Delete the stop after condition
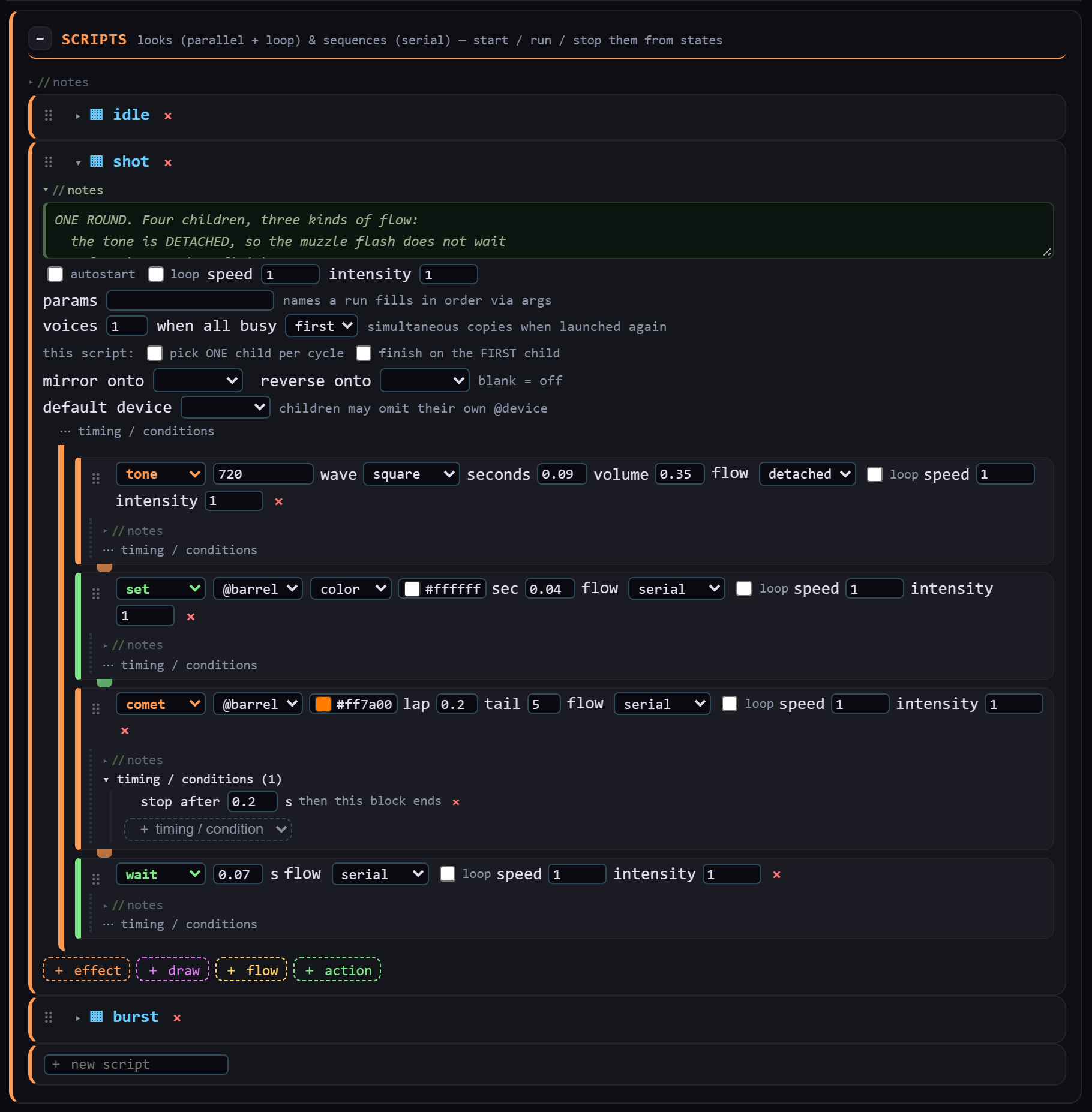This screenshot has width=1092, height=1112. [x=456, y=802]
